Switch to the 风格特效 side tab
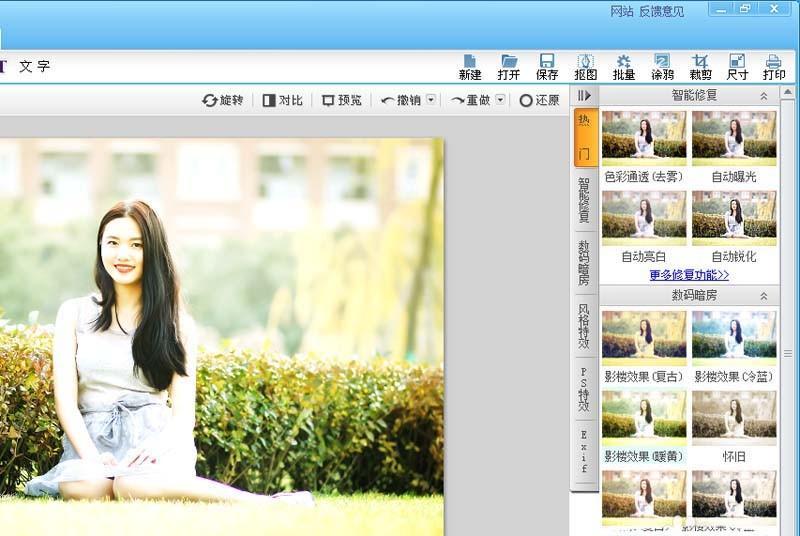Image resolution: width=800 pixels, height=536 pixels. point(584,326)
